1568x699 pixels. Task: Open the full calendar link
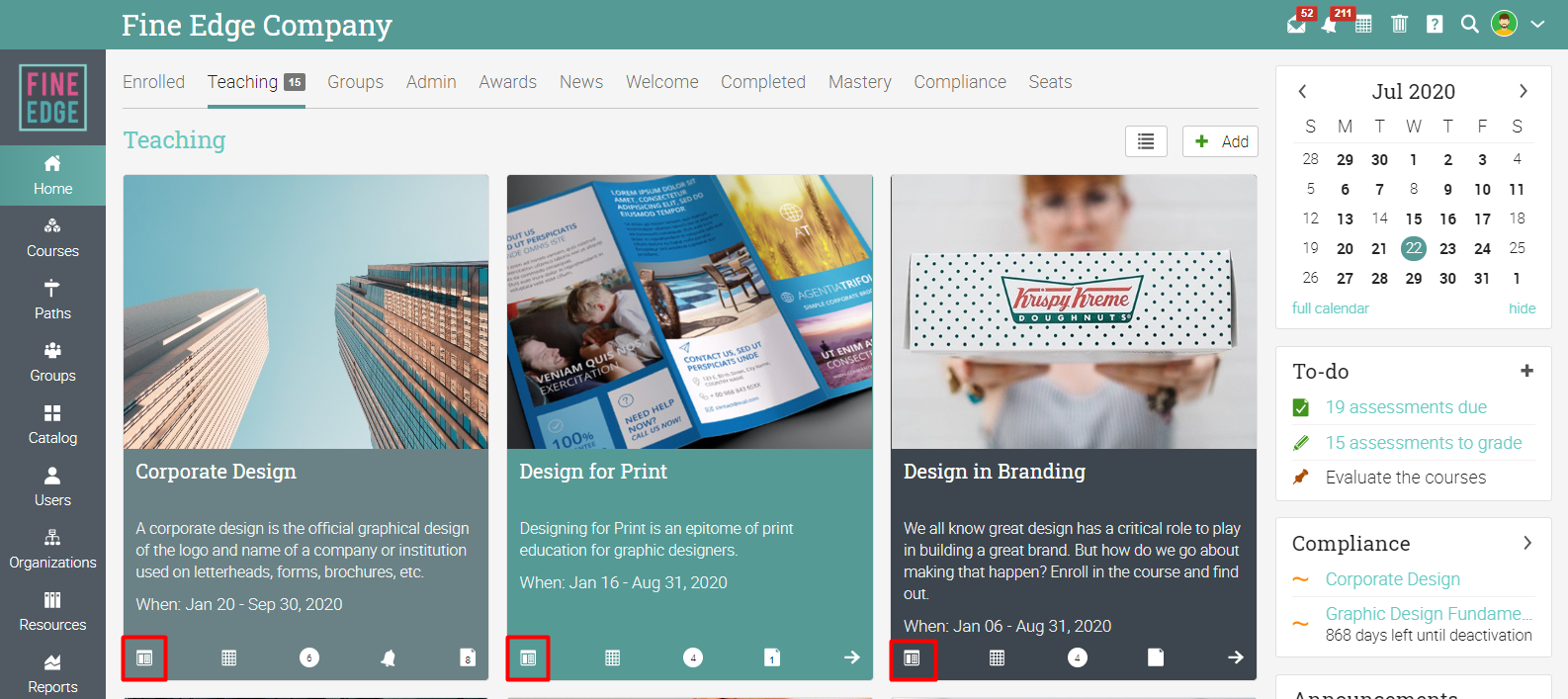coord(1330,308)
